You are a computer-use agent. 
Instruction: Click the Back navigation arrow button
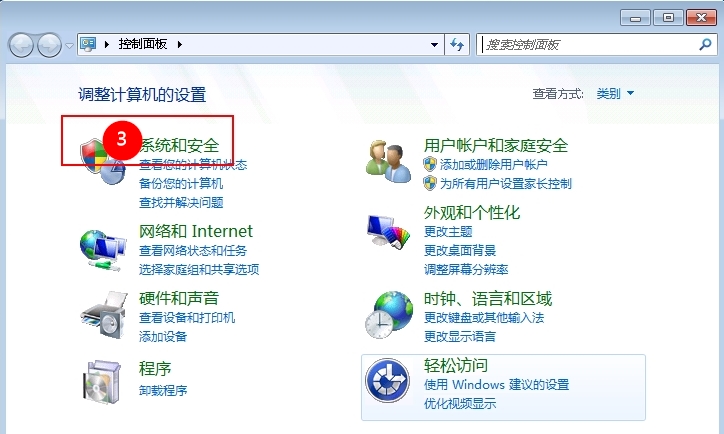click(21, 45)
